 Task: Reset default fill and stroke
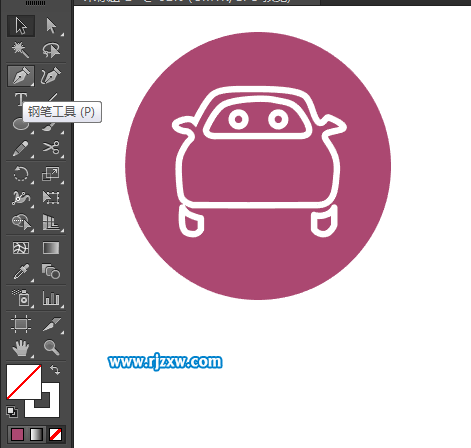pyautogui.click(x=12, y=412)
